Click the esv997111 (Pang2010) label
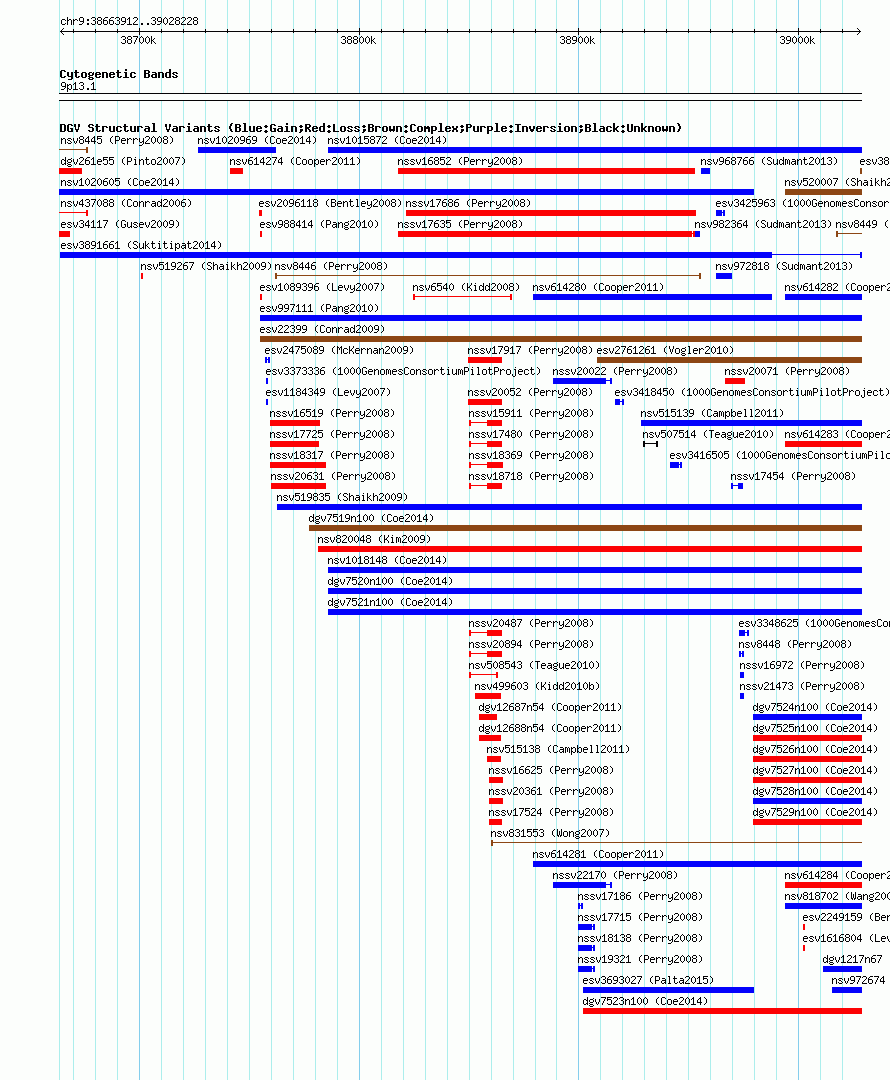This screenshot has height=1080, width=890. (319, 309)
